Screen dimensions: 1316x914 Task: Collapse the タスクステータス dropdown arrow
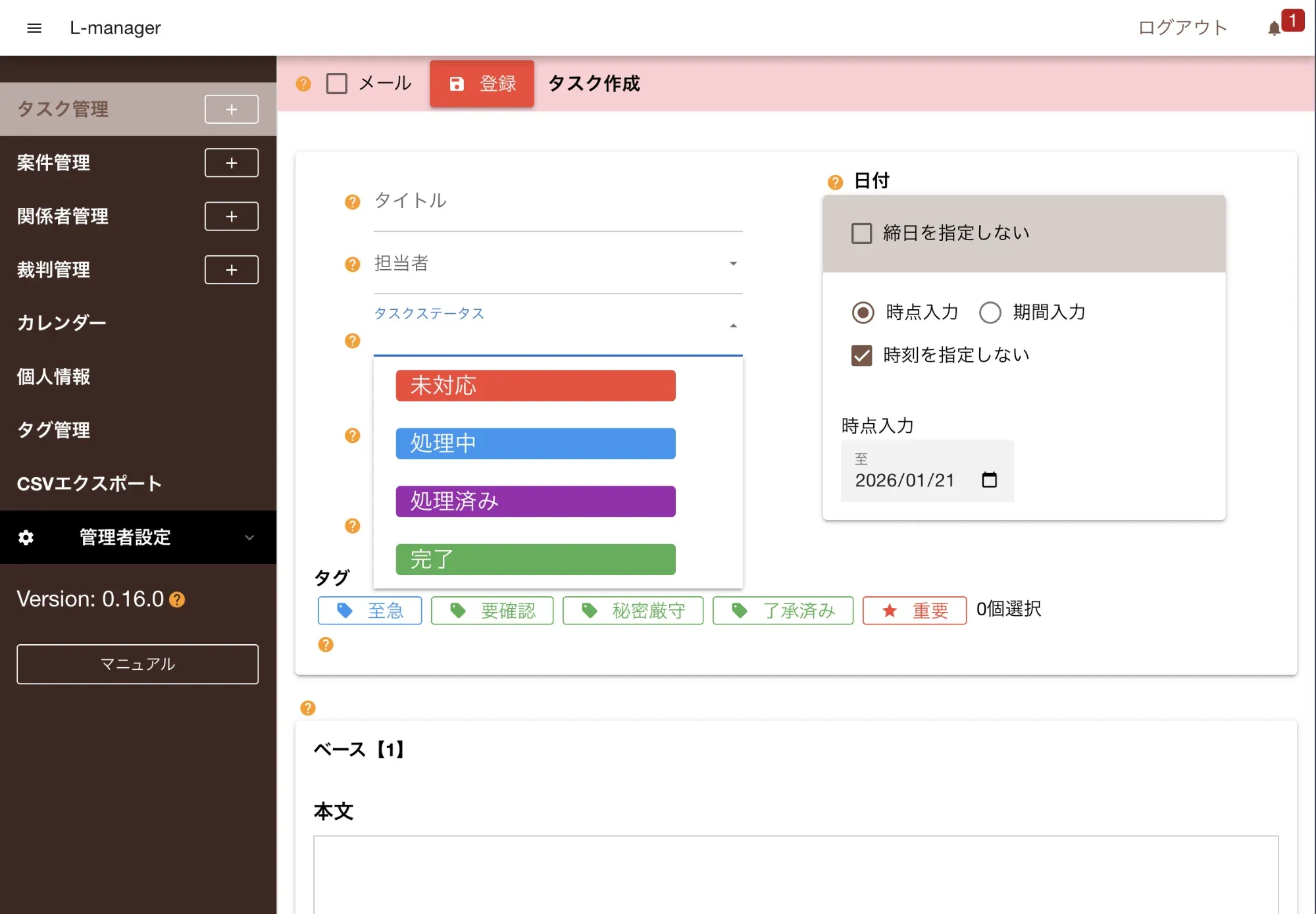pos(733,326)
